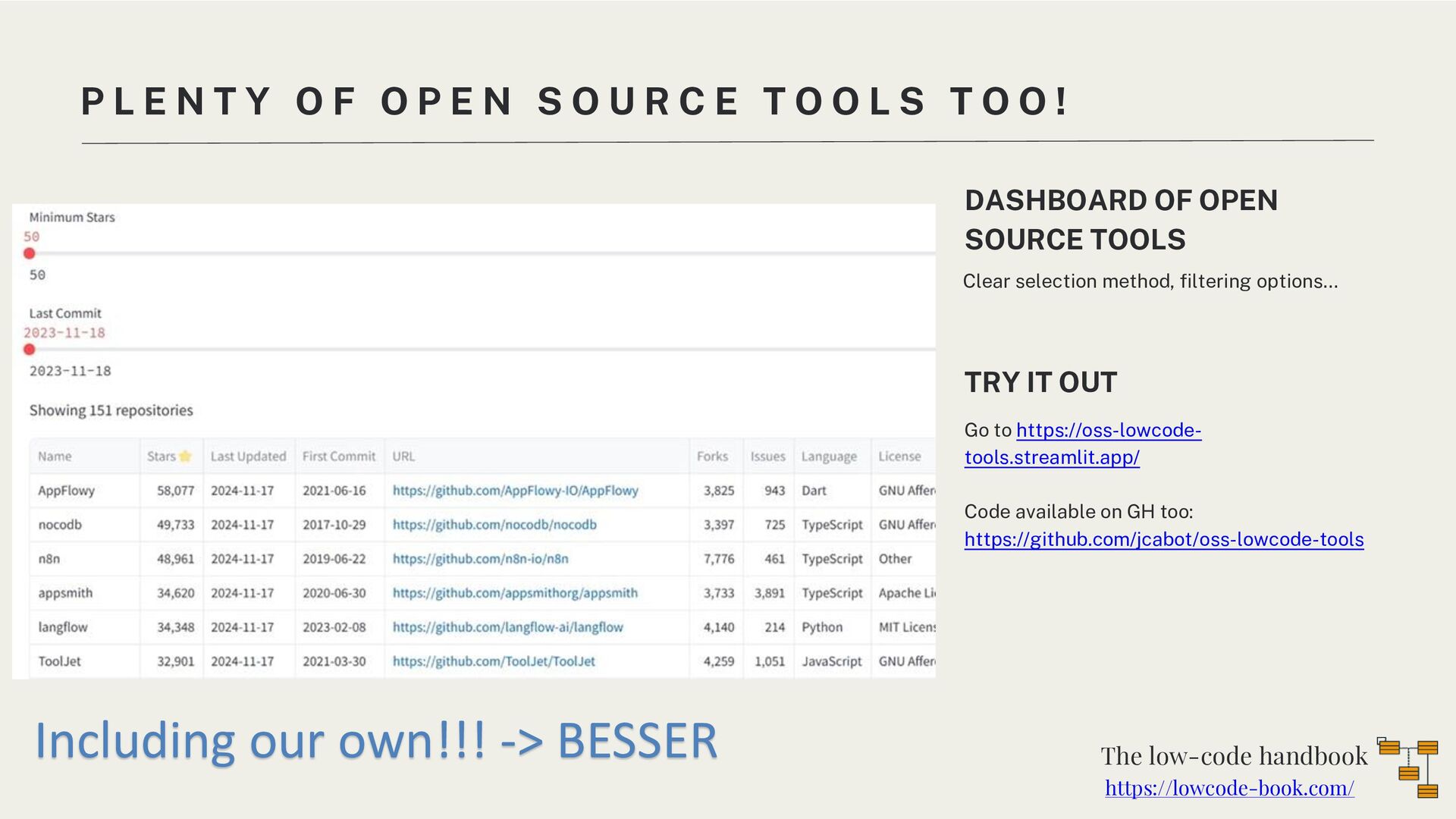The width and height of the screenshot is (1456, 819).
Task: Click the 48,961 stars value
Action: click(175, 559)
